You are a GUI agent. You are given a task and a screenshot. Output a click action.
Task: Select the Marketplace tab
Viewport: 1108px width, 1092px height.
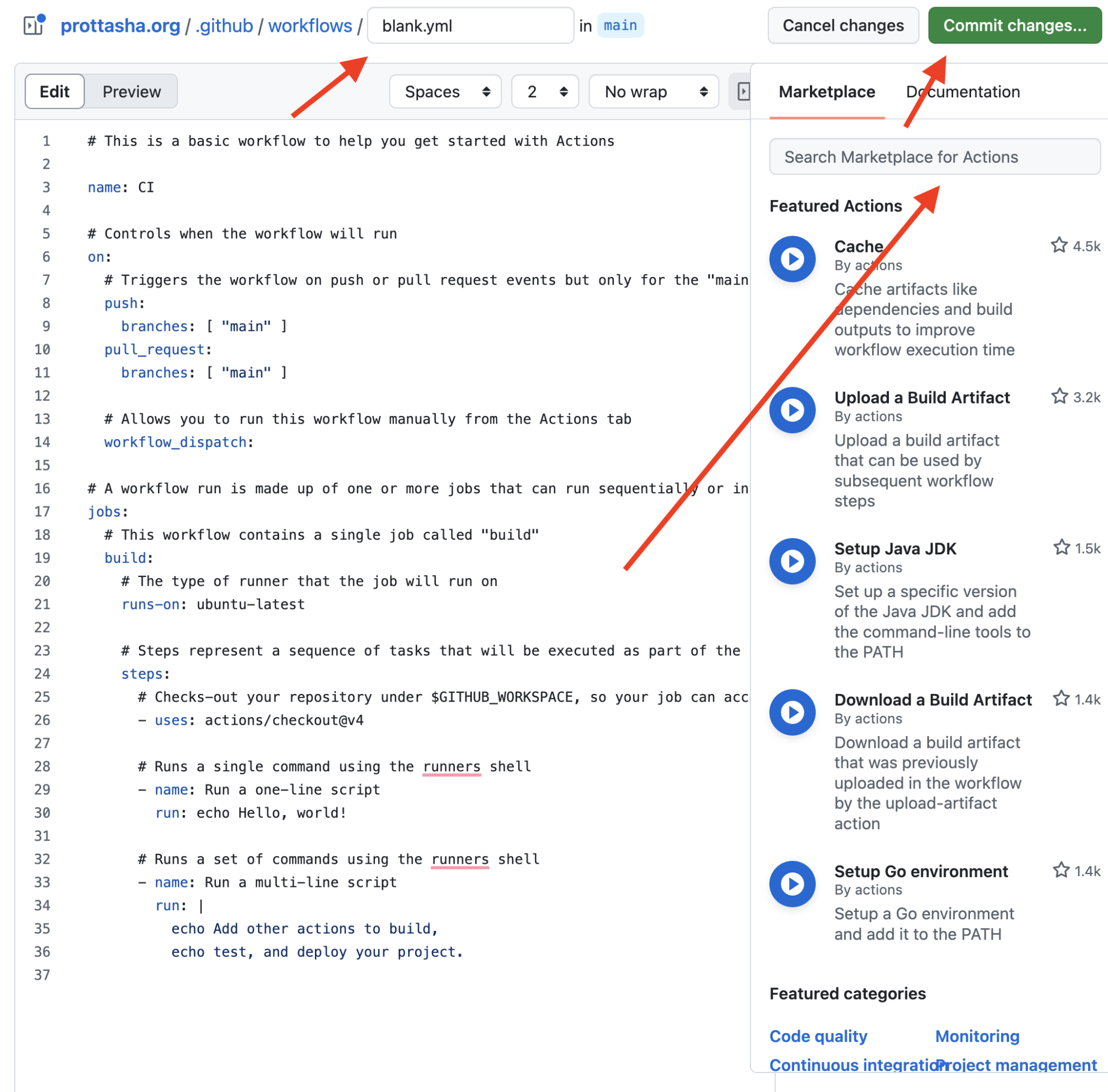[x=827, y=92]
